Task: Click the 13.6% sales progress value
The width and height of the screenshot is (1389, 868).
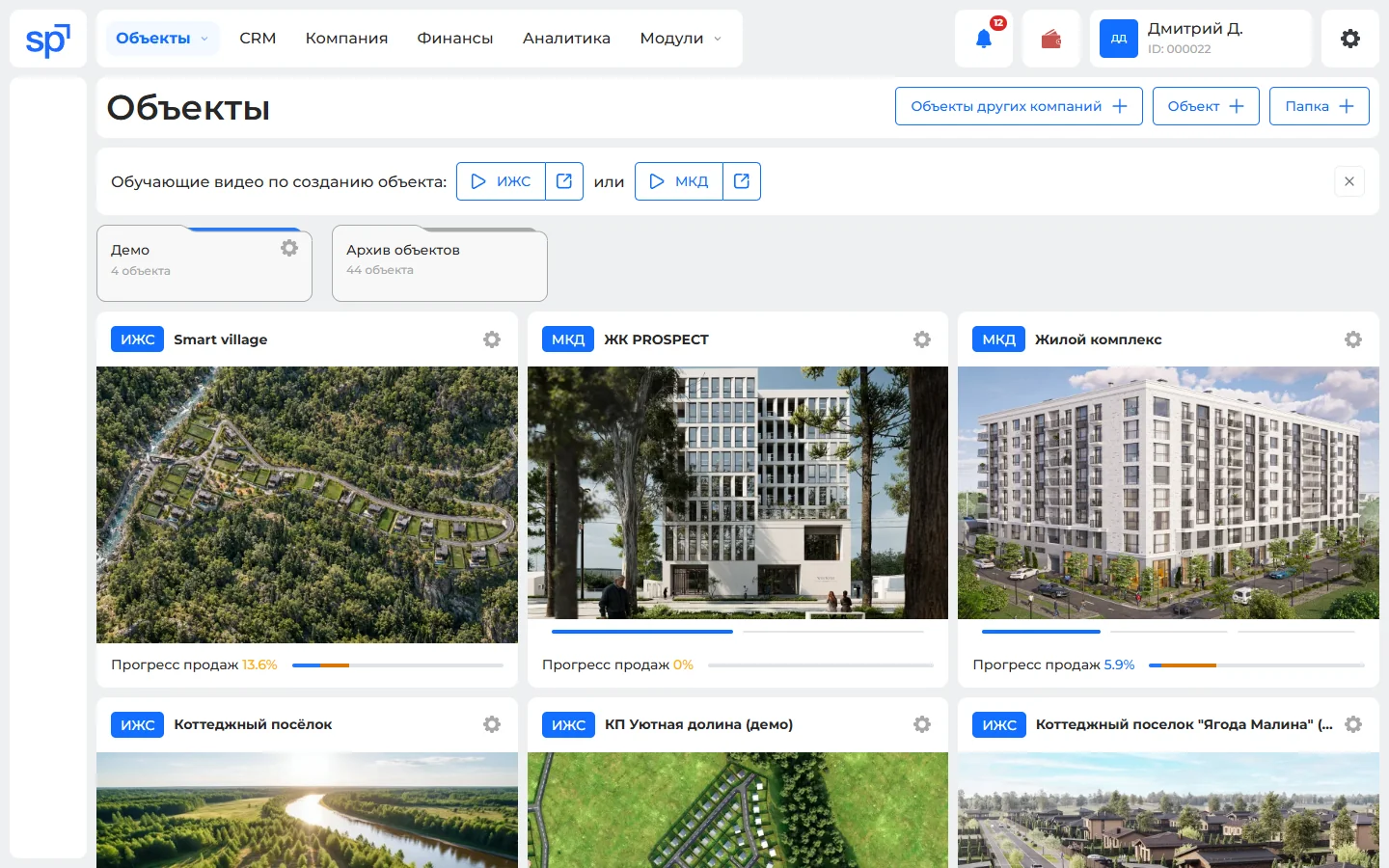Action: tap(259, 665)
